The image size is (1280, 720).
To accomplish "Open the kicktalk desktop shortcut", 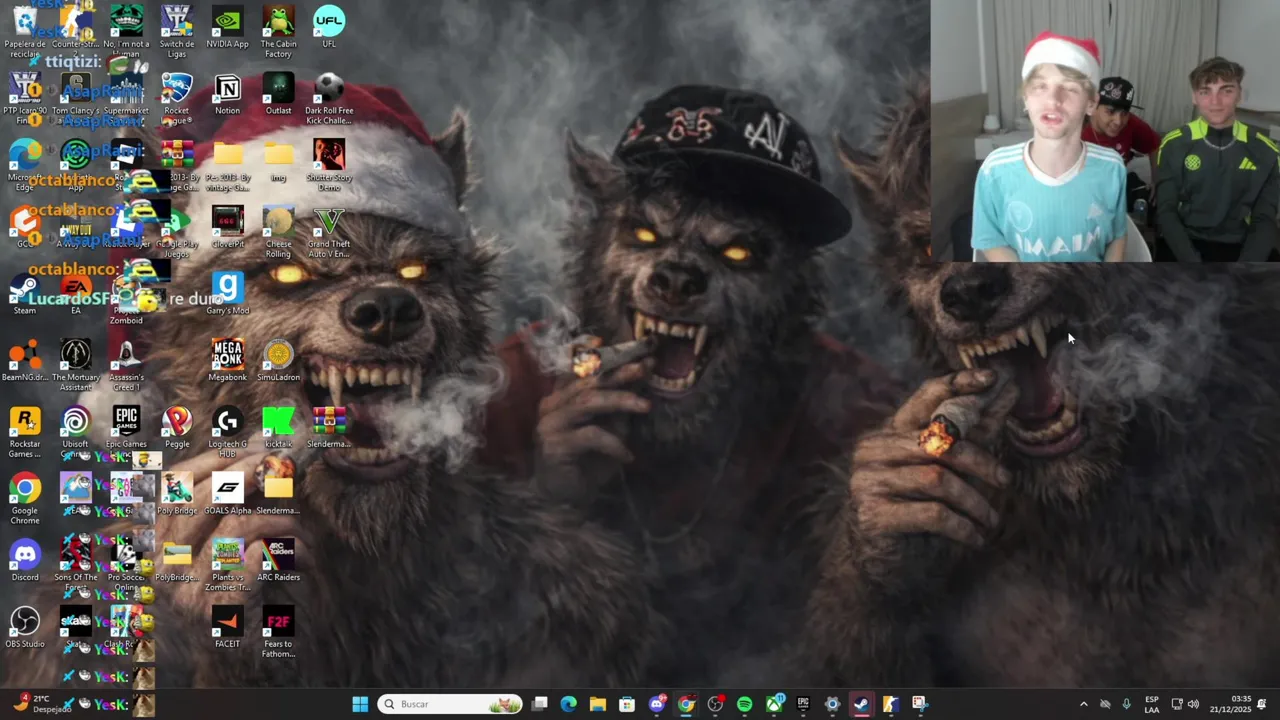I will [x=278, y=427].
